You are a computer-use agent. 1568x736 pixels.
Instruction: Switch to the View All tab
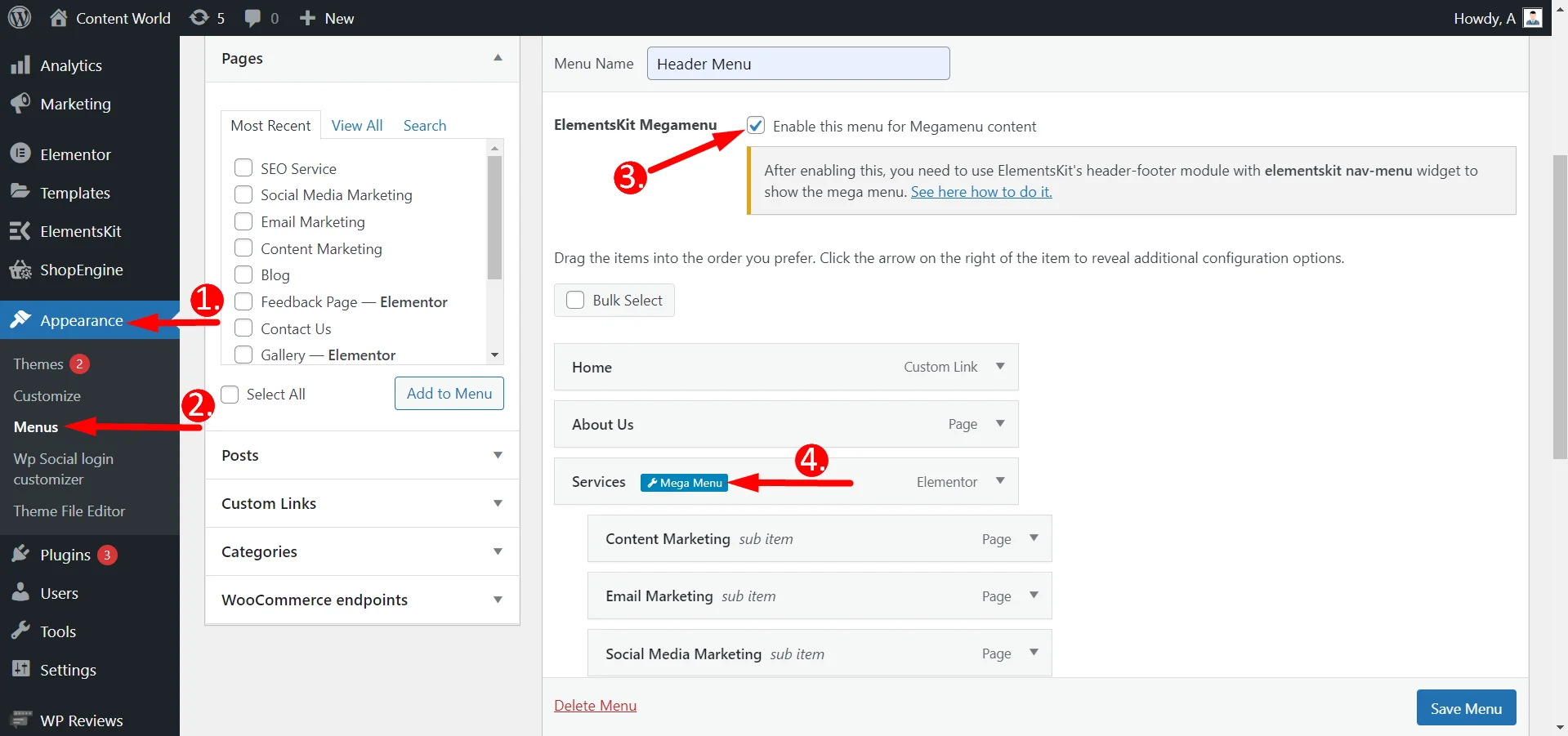click(x=357, y=125)
